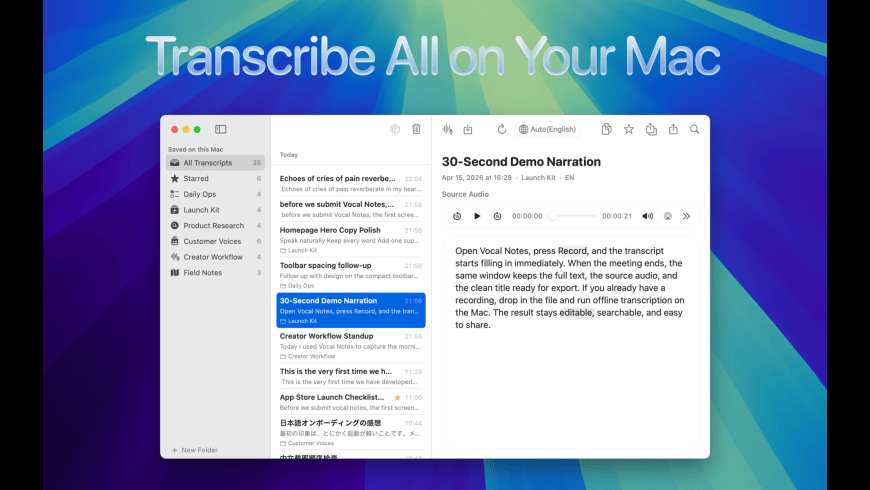The width and height of the screenshot is (870, 490).
Task: Start recording with the waveform icon
Action: point(447,129)
